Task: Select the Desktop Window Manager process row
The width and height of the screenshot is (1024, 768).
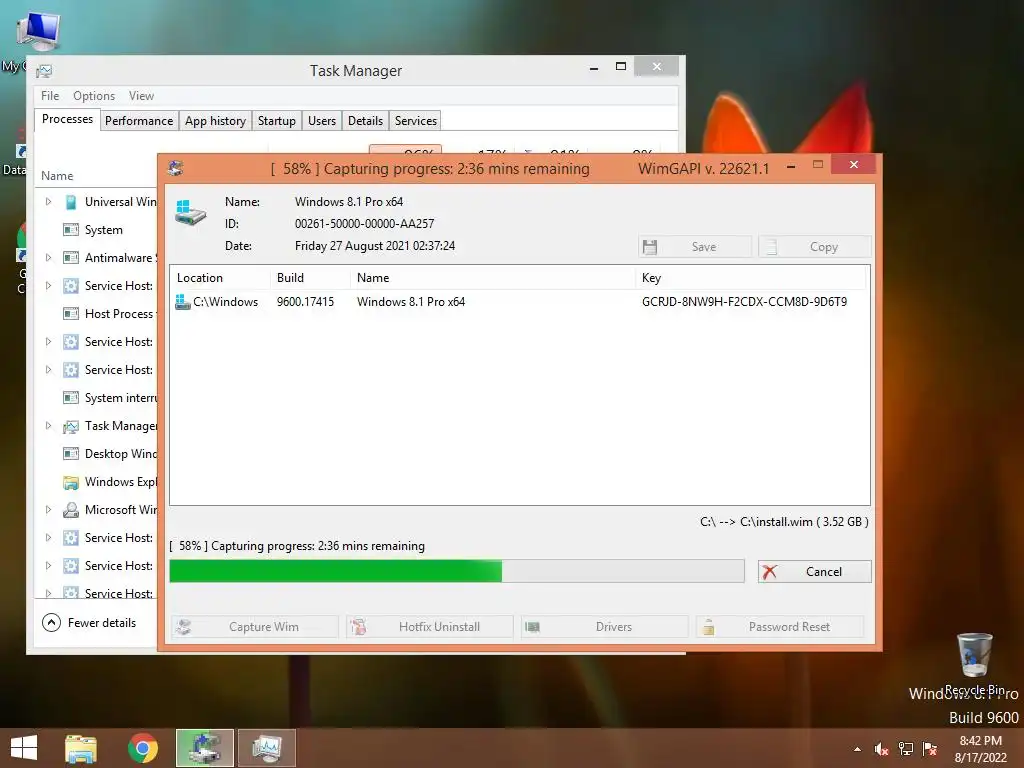Action: click(97, 454)
